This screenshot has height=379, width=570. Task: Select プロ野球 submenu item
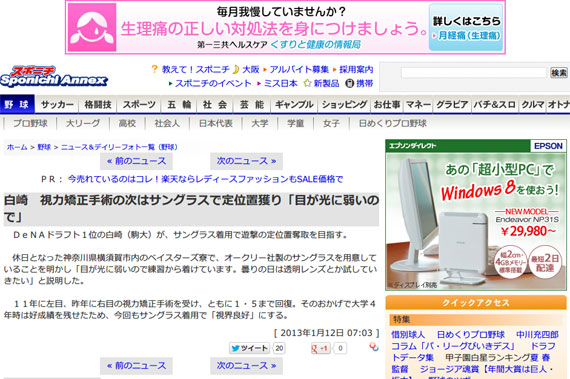coord(30,124)
